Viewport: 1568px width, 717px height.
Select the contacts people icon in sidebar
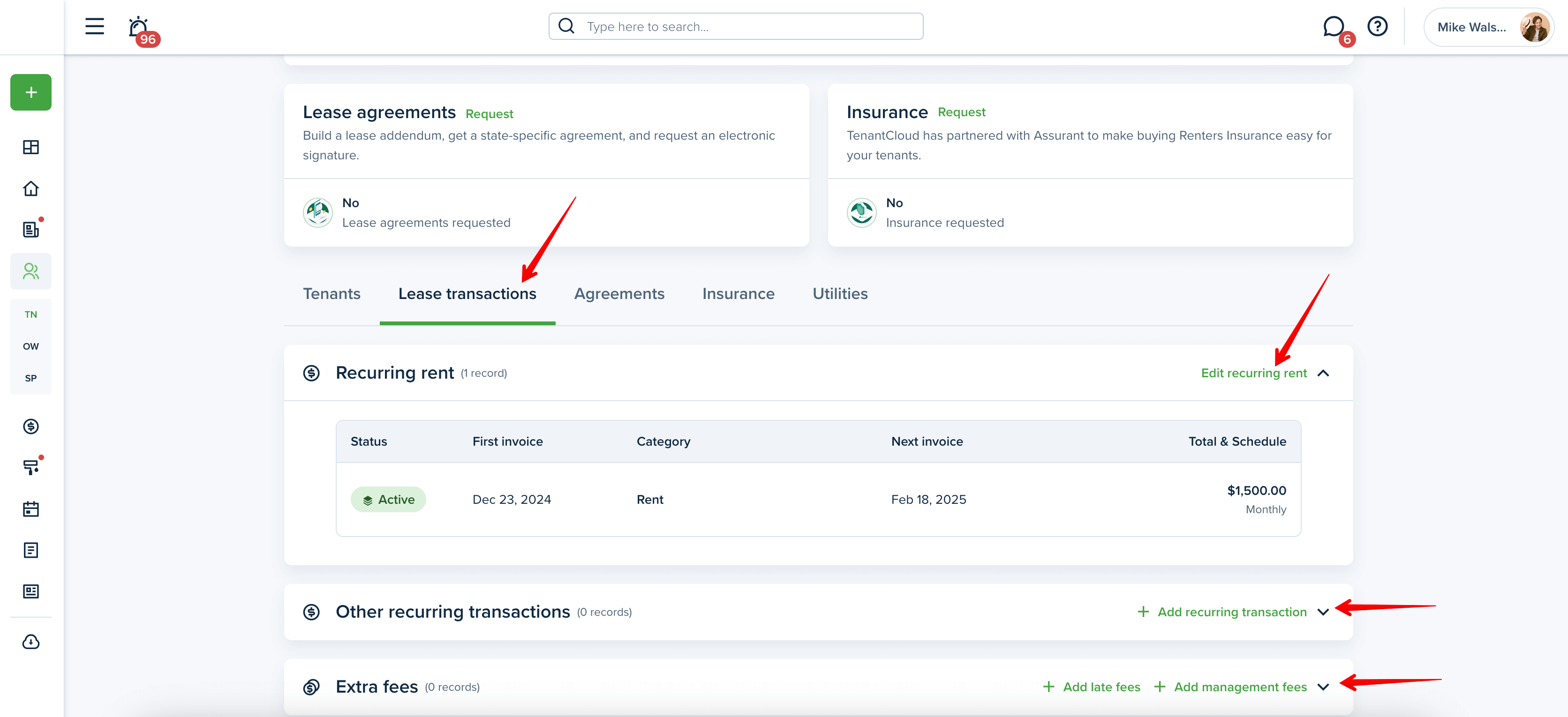pos(31,271)
